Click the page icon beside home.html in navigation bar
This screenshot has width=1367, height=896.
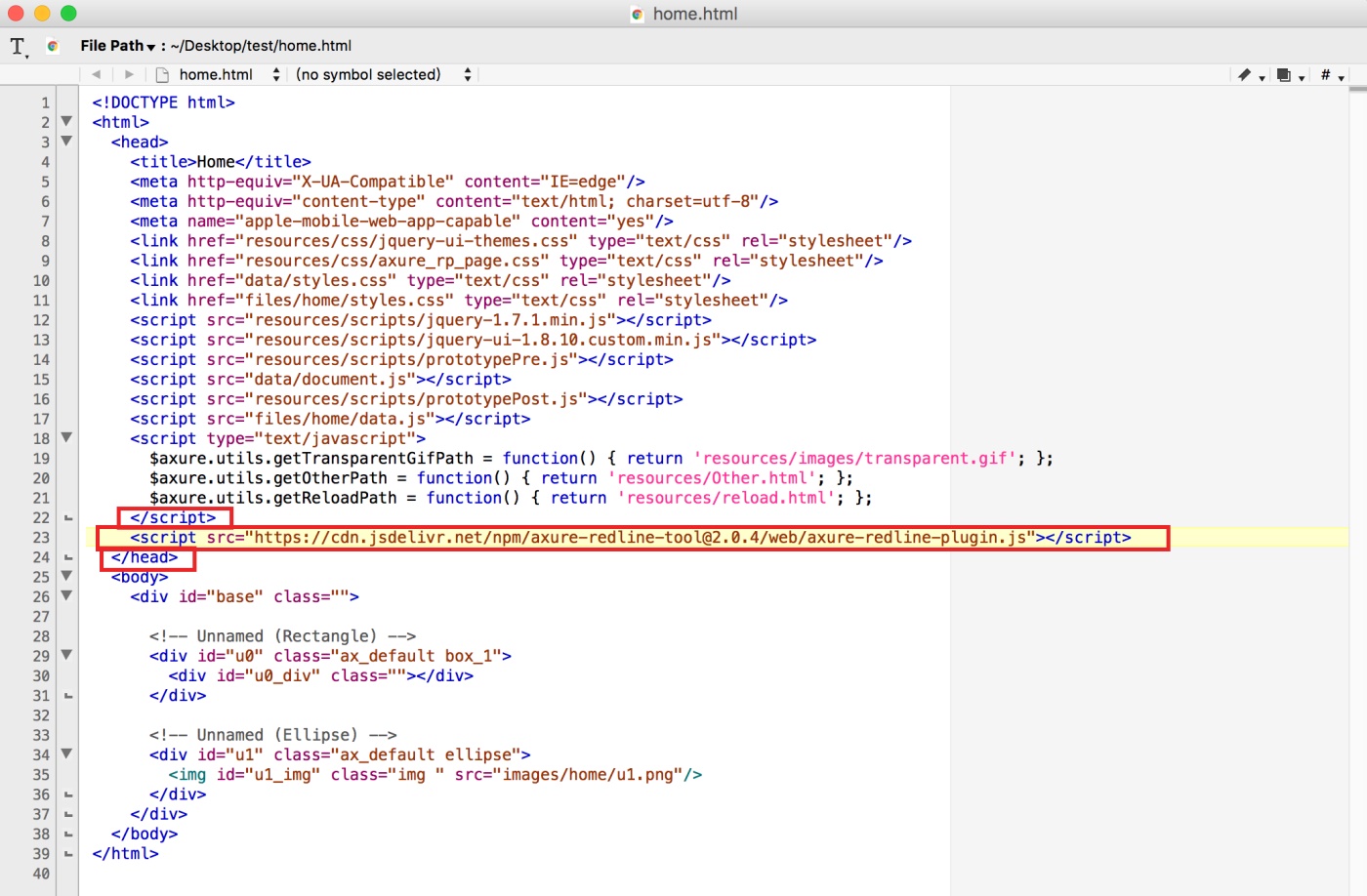162,75
